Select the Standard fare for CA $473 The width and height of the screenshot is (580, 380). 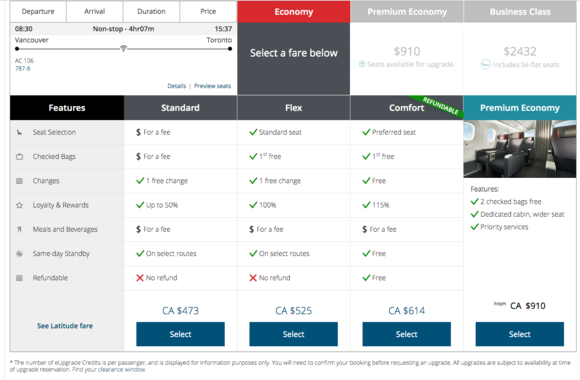pos(181,334)
